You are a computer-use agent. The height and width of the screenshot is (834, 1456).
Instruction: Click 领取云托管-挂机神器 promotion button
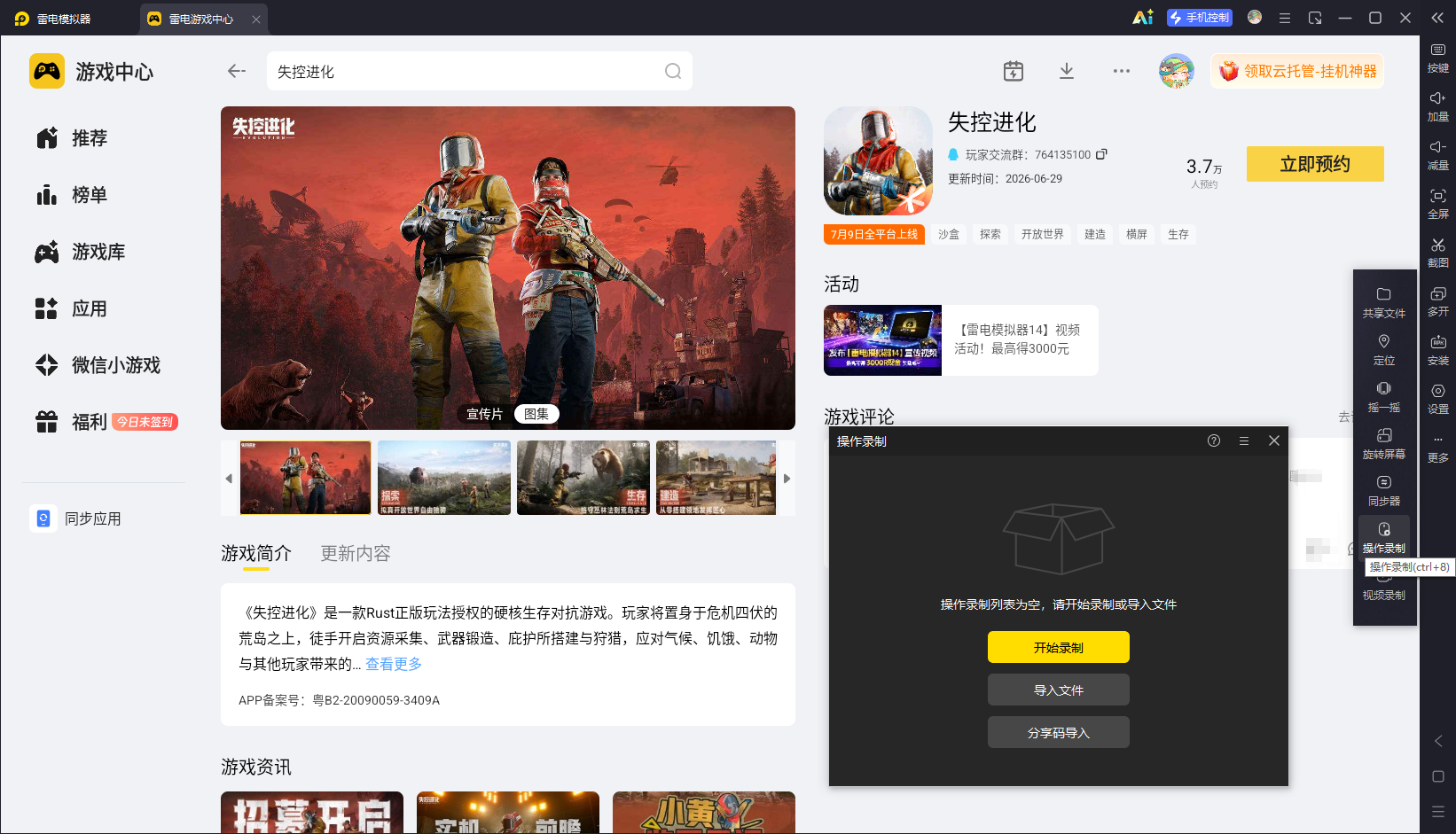coord(1297,71)
